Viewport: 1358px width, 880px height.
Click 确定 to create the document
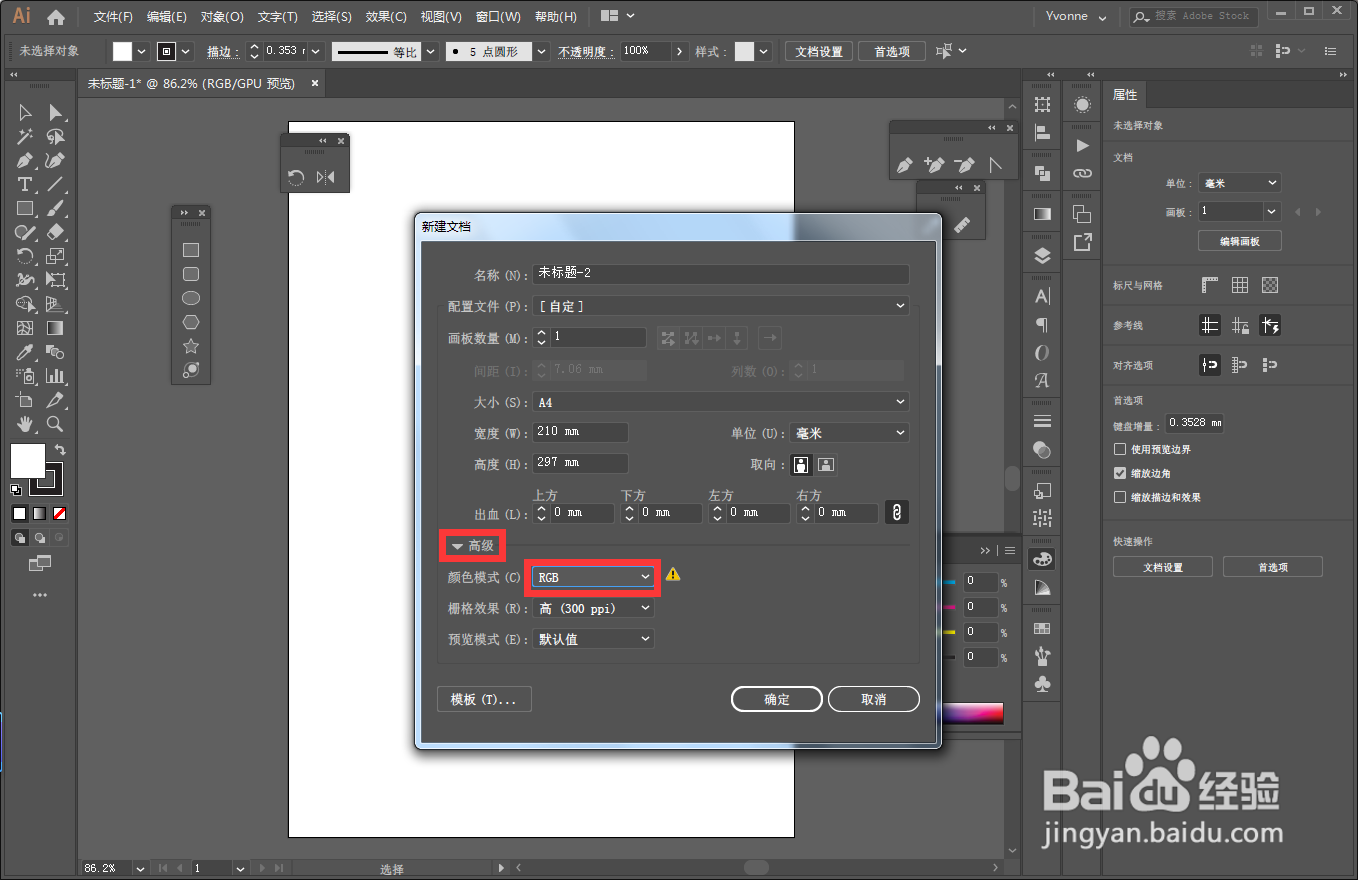pyautogui.click(x=777, y=699)
